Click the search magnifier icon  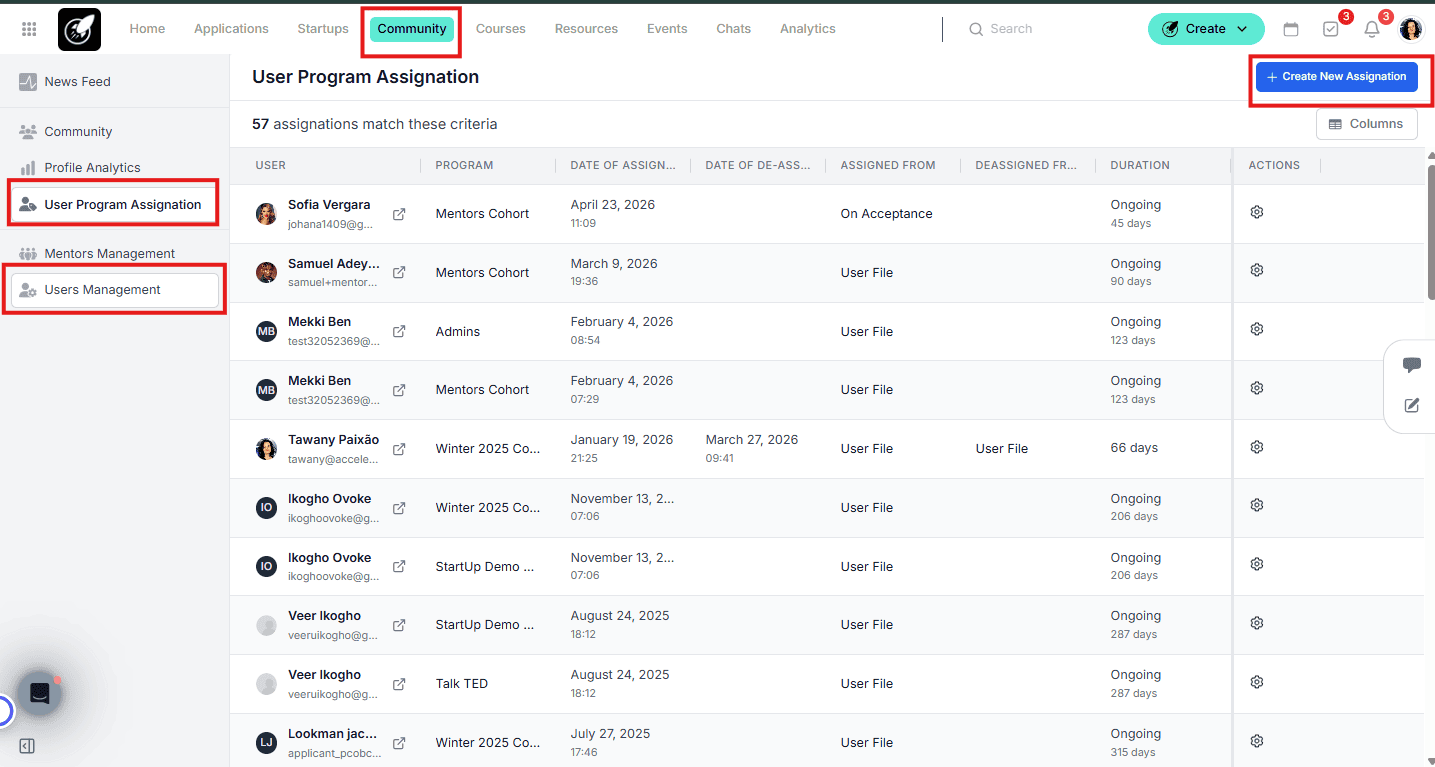976,29
